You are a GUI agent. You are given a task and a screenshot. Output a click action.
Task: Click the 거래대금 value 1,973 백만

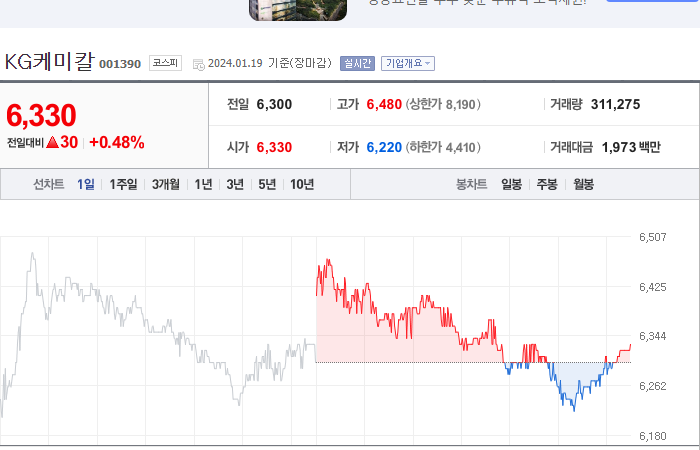tap(631, 147)
